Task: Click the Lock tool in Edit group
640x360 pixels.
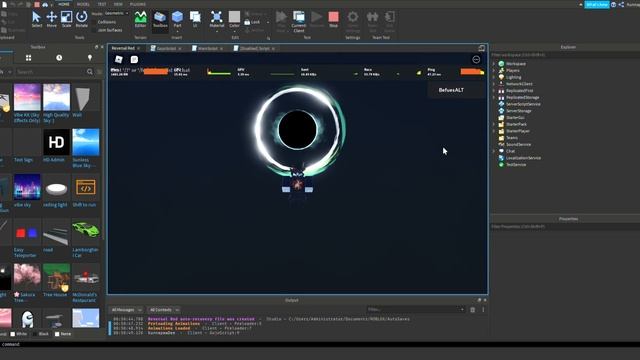Action: coord(252,22)
